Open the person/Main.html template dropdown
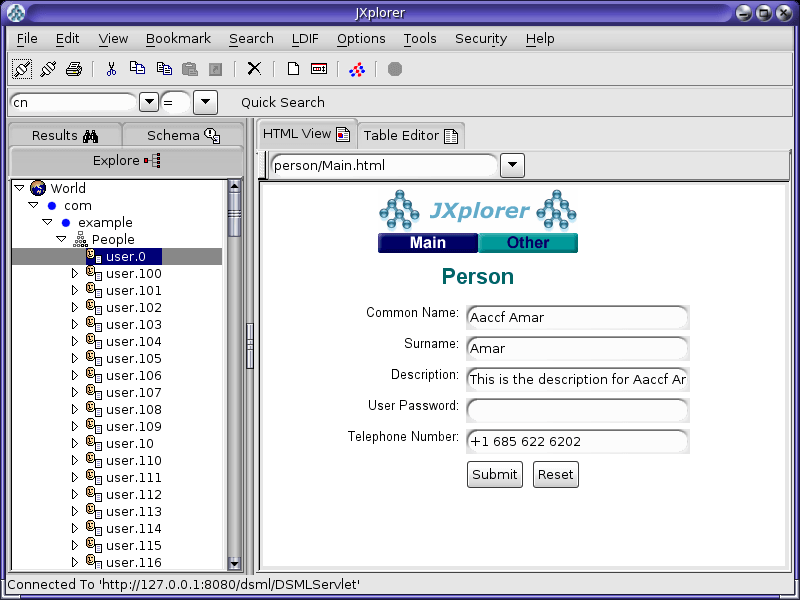This screenshot has height=600, width=800. (x=512, y=165)
